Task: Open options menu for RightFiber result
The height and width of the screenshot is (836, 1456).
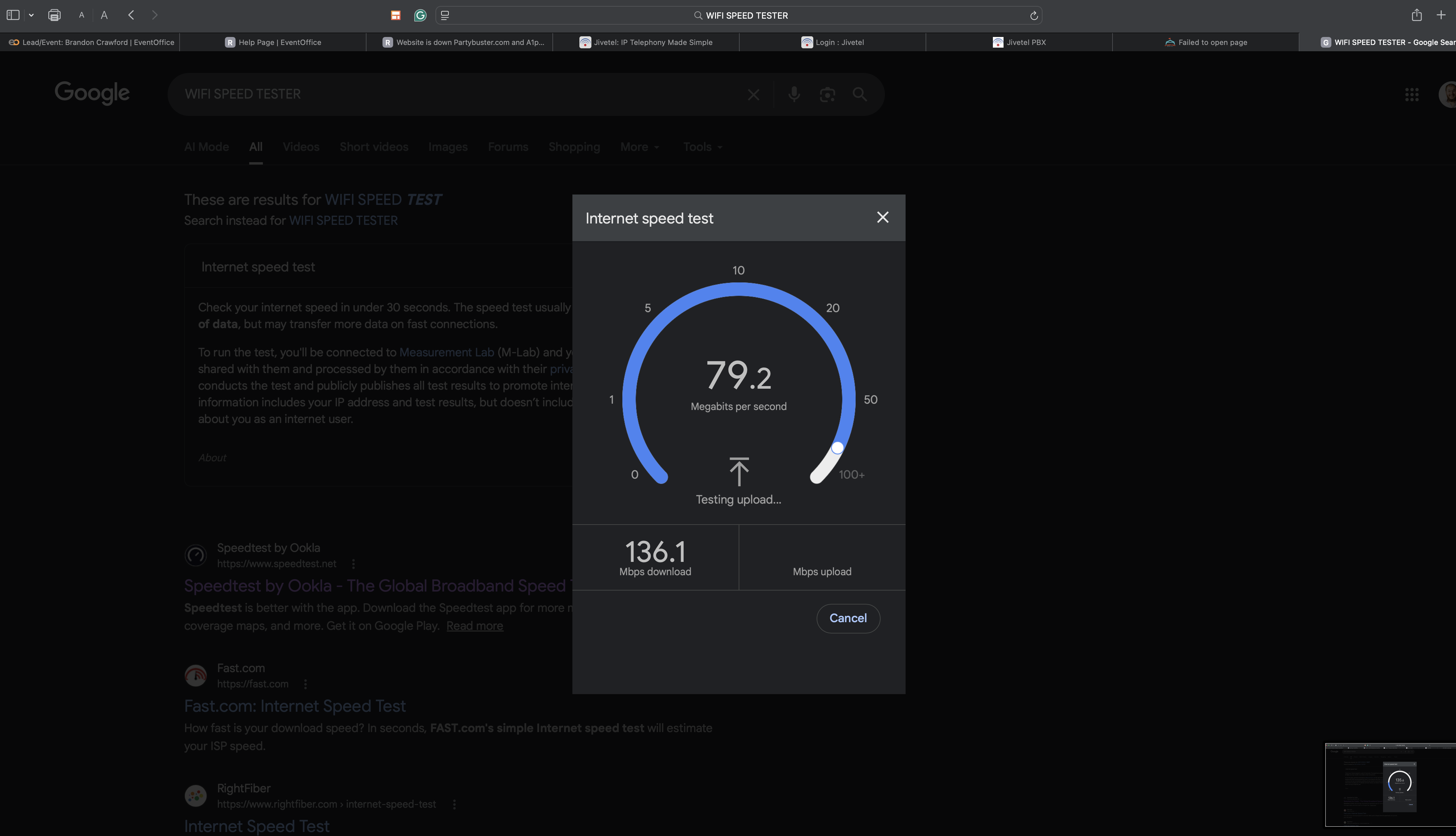Action: coord(454,804)
